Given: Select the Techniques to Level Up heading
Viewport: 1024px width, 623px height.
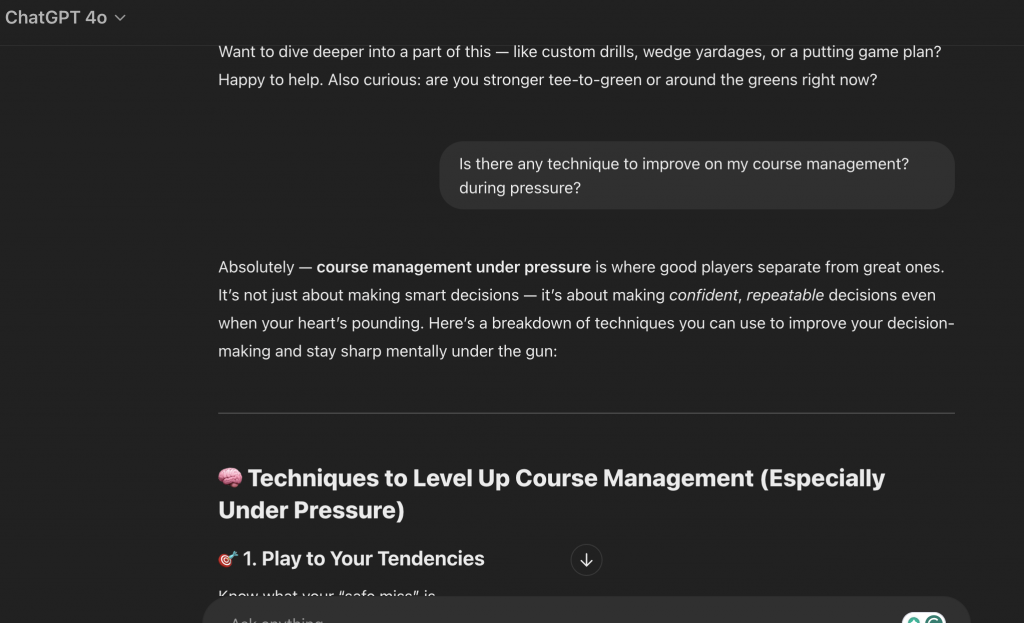Looking at the screenshot, I should tap(552, 494).
